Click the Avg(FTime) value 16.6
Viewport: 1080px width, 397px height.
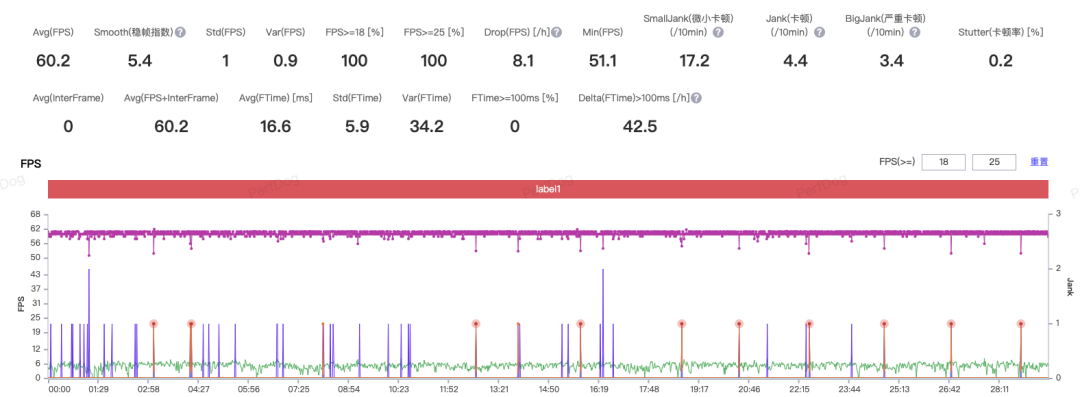pos(276,127)
